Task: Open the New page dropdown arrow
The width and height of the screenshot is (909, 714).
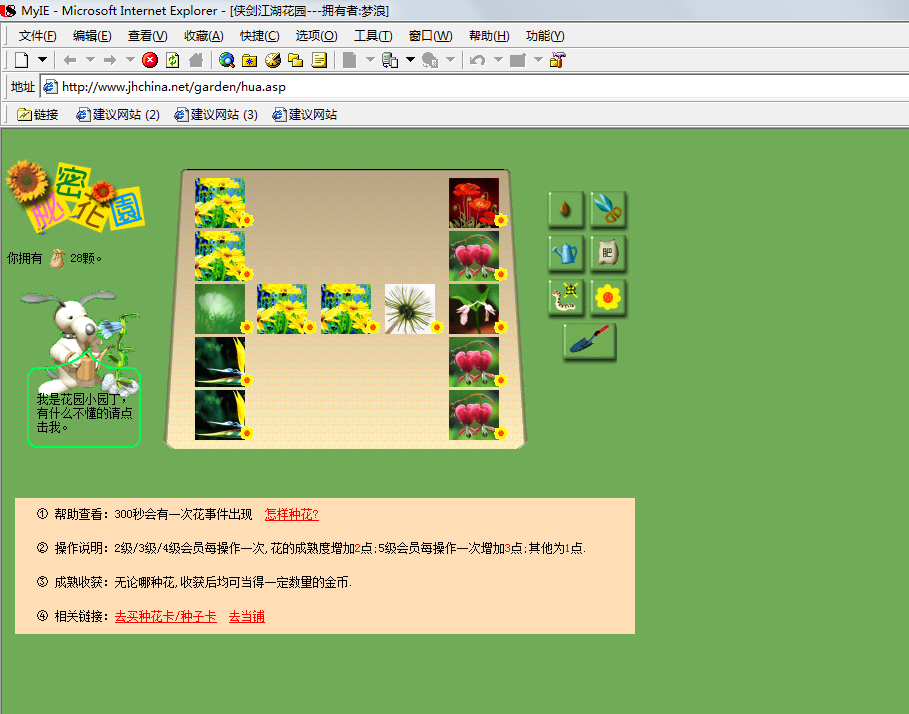Action: [42, 60]
